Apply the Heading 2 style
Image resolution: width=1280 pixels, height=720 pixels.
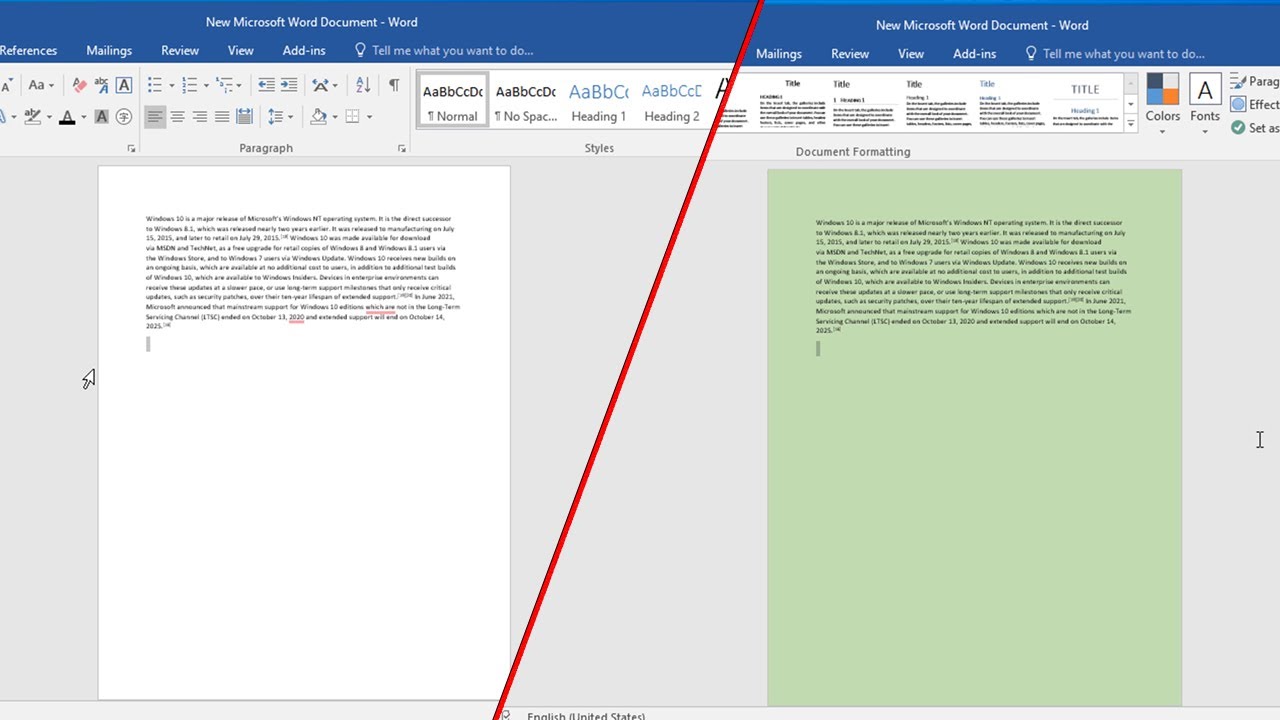click(671, 100)
